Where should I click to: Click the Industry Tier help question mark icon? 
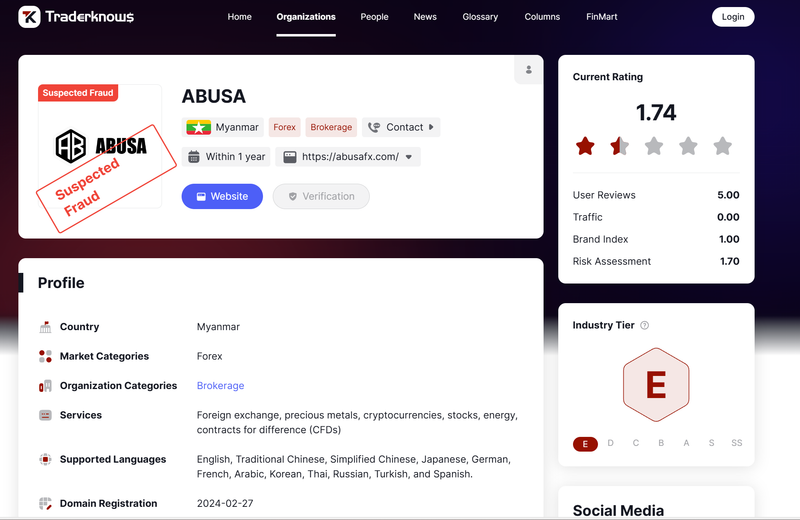(x=644, y=326)
